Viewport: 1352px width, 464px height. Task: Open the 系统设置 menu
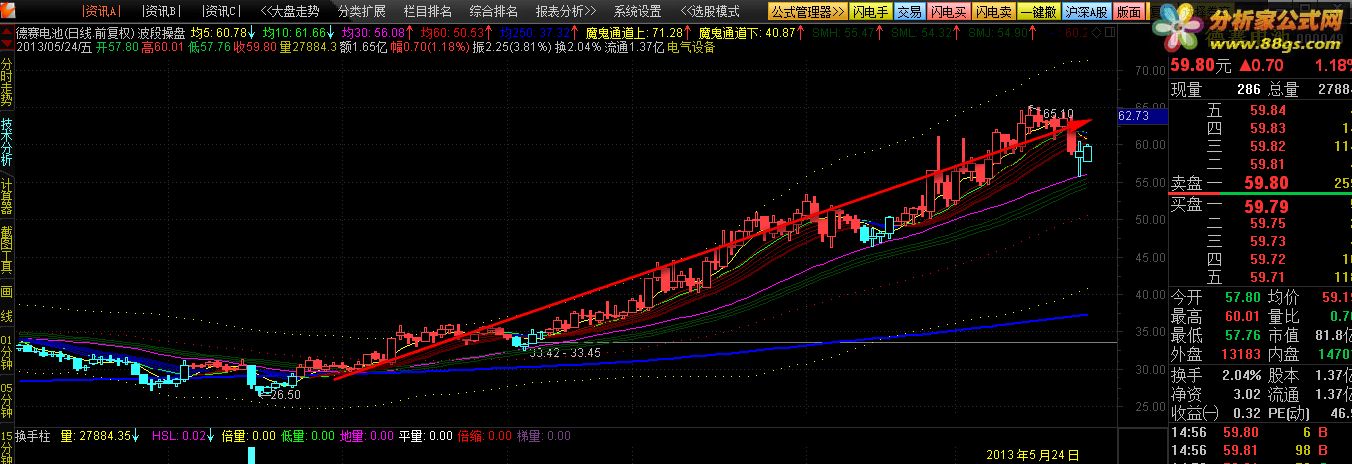637,12
